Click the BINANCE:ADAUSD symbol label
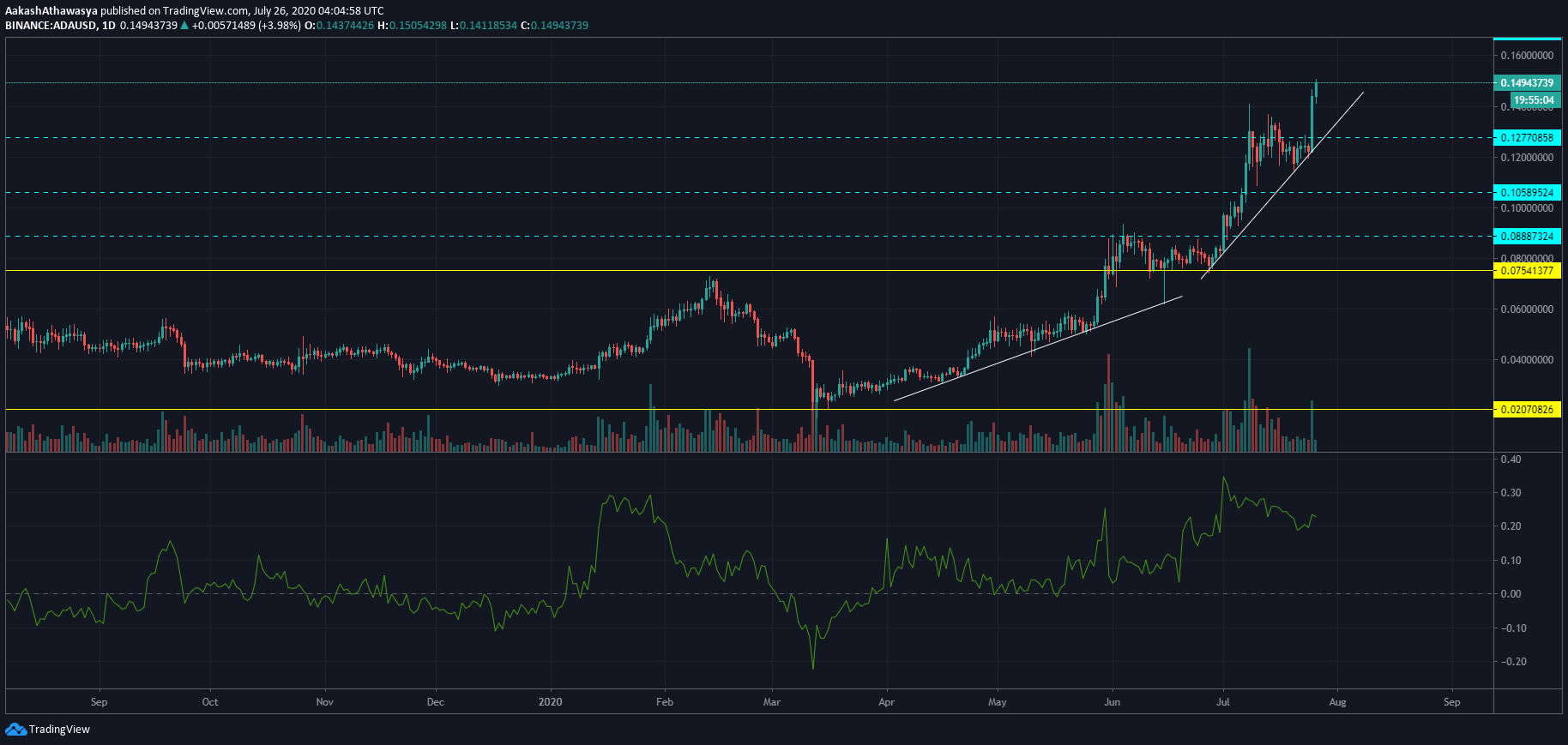Viewport: 1568px width, 745px height. tap(50, 26)
